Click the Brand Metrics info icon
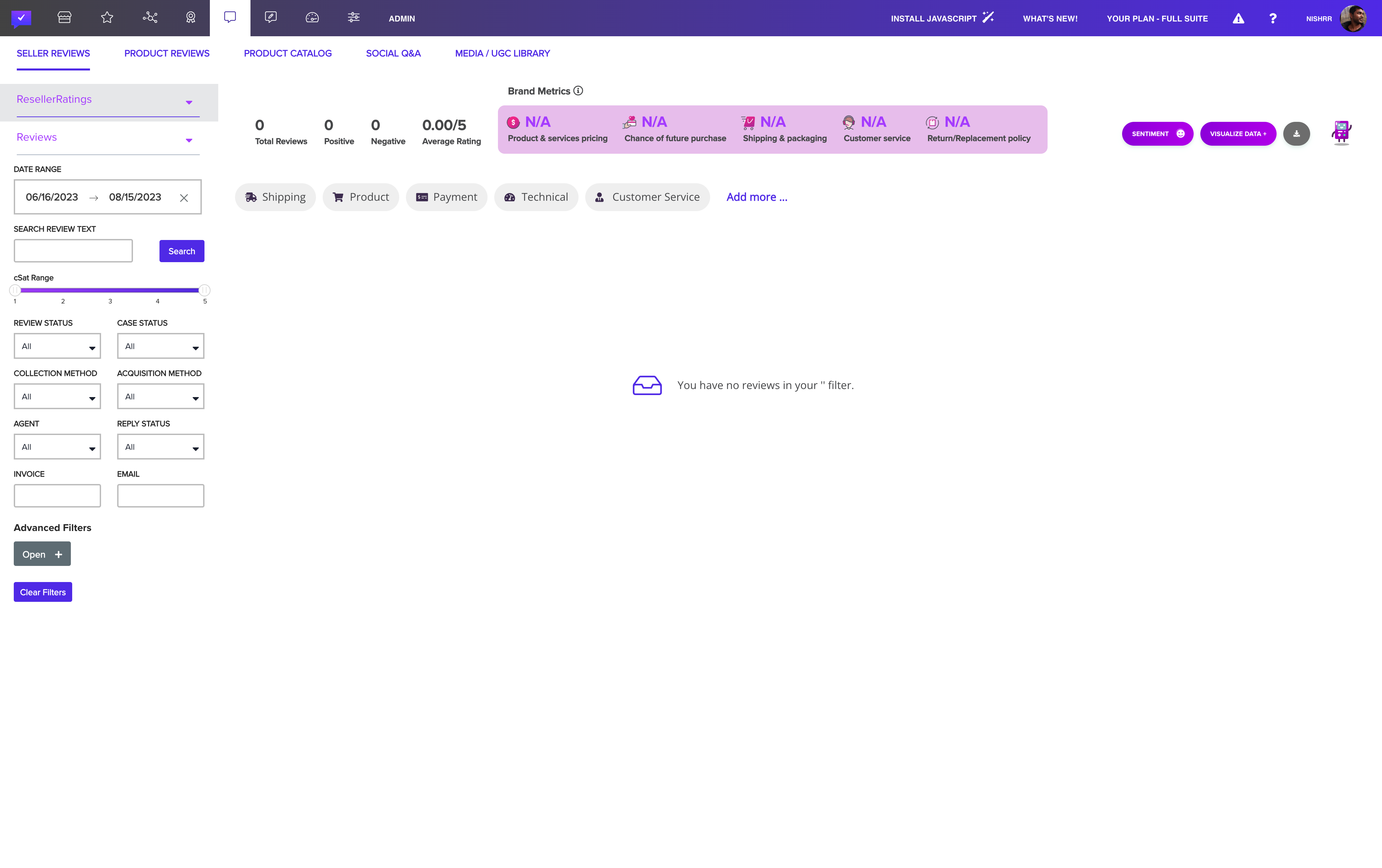Image resolution: width=1382 pixels, height=868 pixels. pos(579,91)
